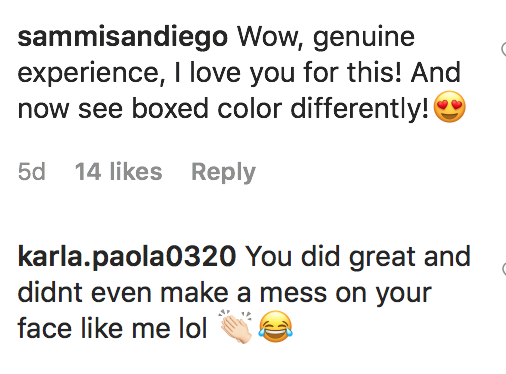Click the 'boxed color' phrase

coord(207,108)
